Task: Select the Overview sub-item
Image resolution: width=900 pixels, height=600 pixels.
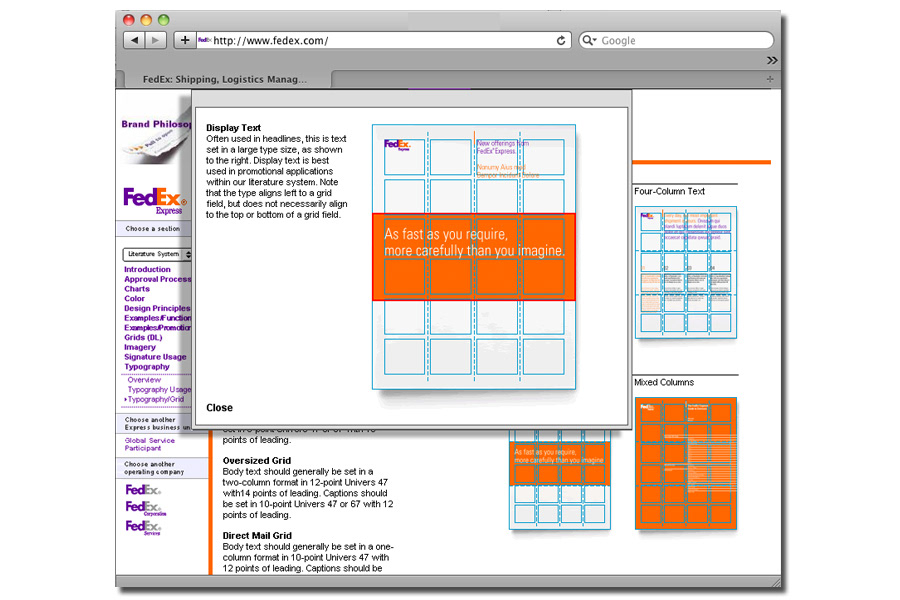Action: click(x=144, y=380)
